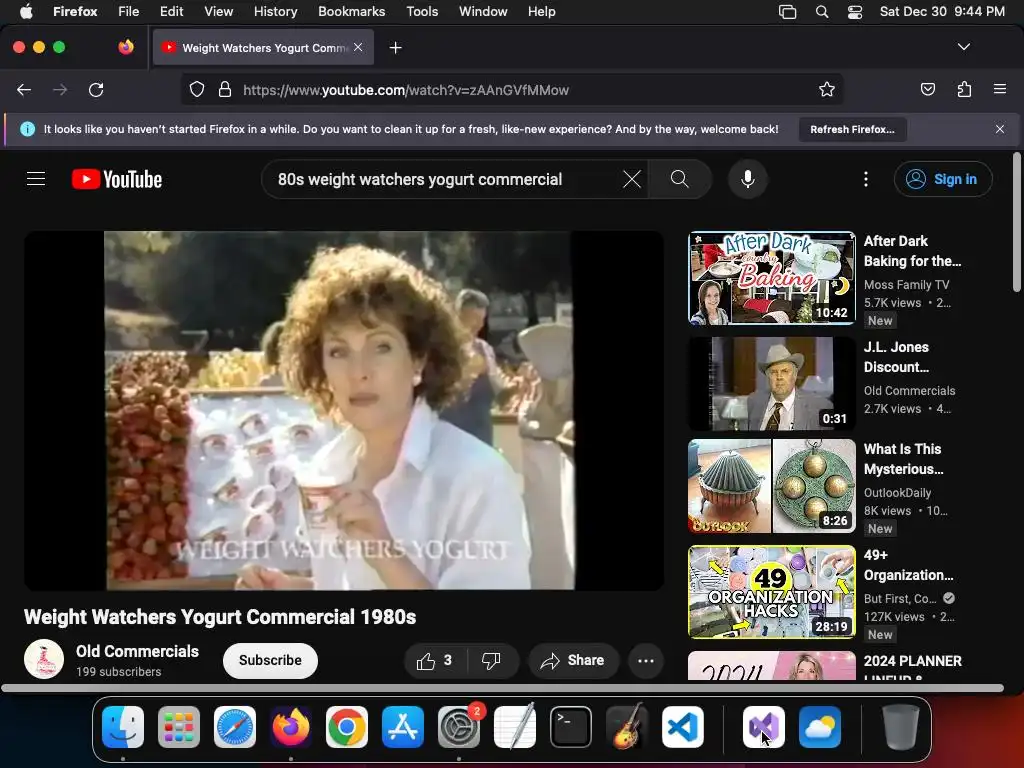Open Firefox application hamburger menu
This screenshot has height=768, width=1024.
coord(1000,89)
